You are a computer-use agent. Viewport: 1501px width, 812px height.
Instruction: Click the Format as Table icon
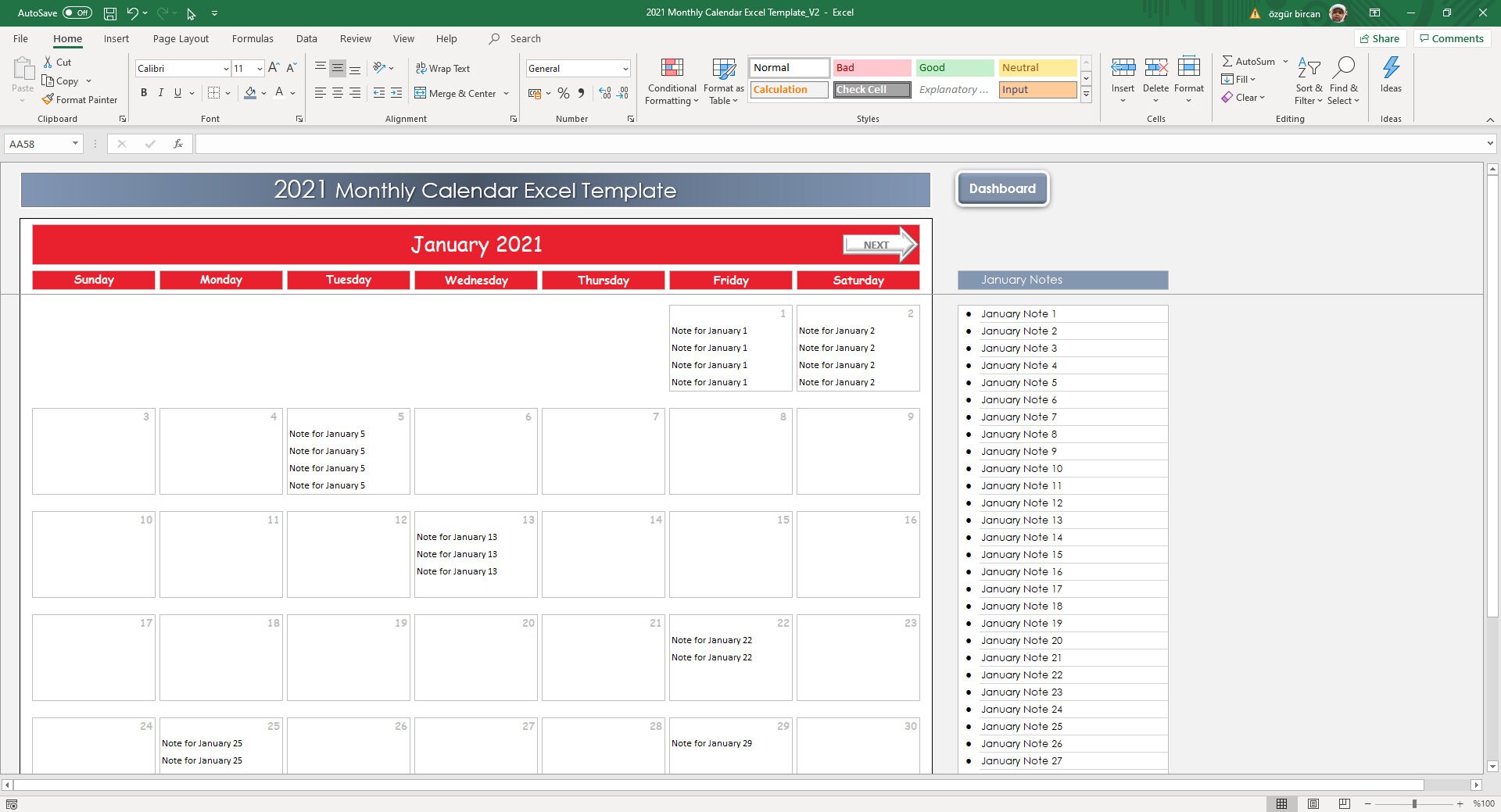pyautogui.click(x=722, y=70)
